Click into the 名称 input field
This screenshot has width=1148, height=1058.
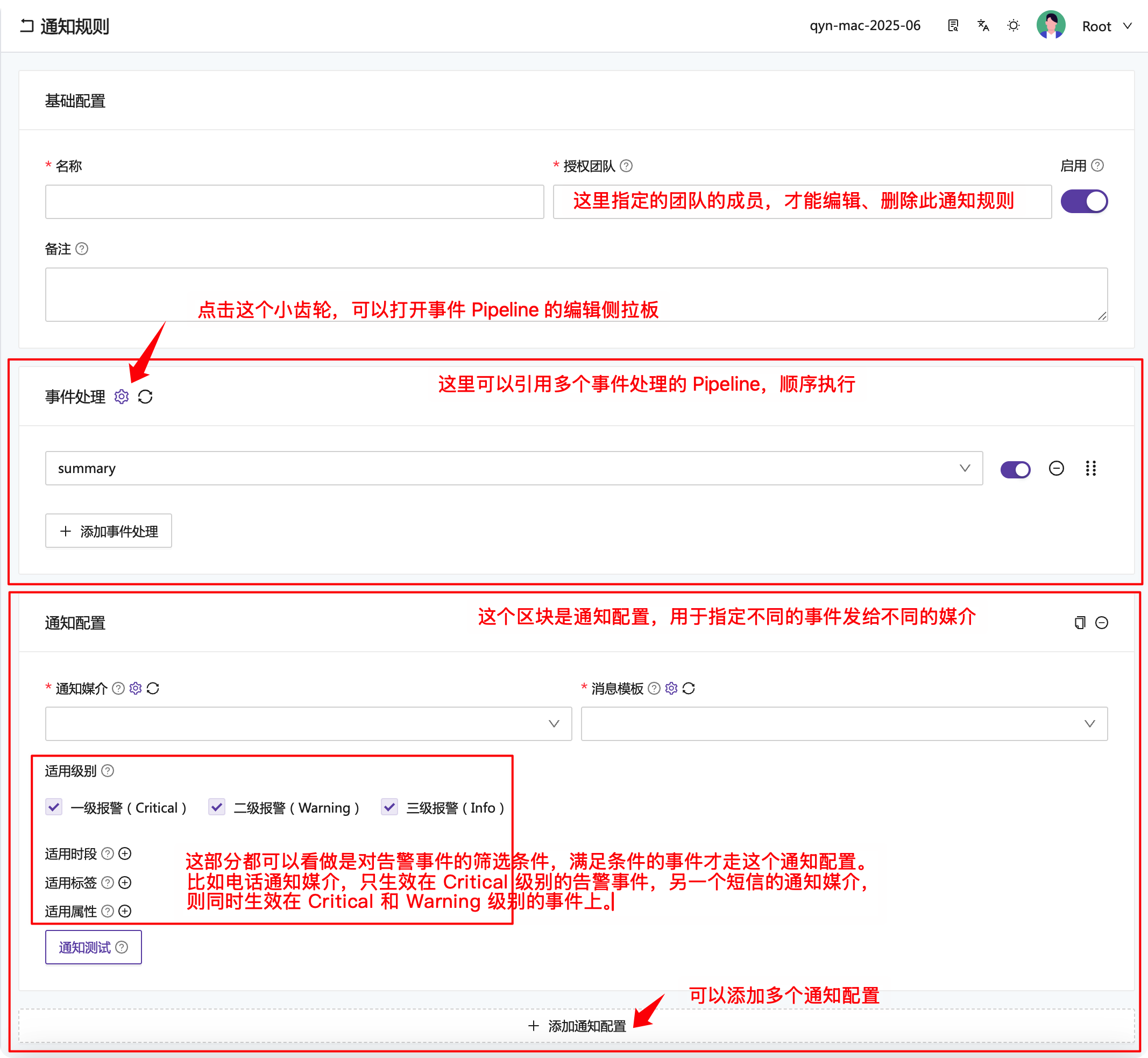294,201
